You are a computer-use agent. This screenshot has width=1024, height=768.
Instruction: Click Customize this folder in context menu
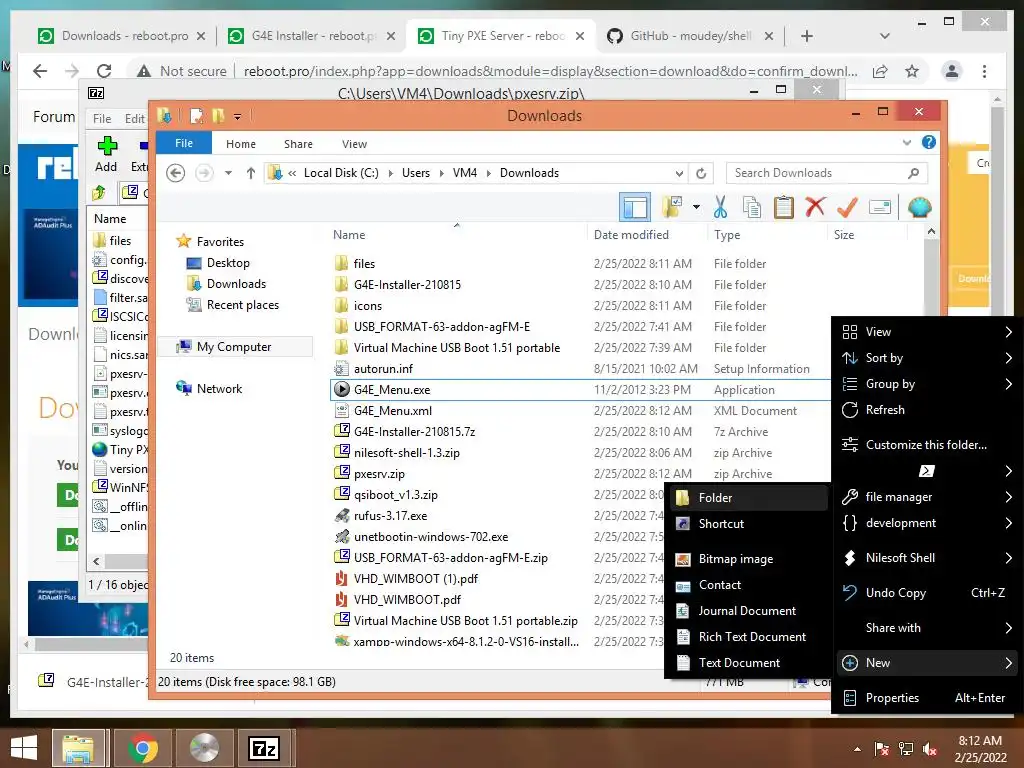927,445
